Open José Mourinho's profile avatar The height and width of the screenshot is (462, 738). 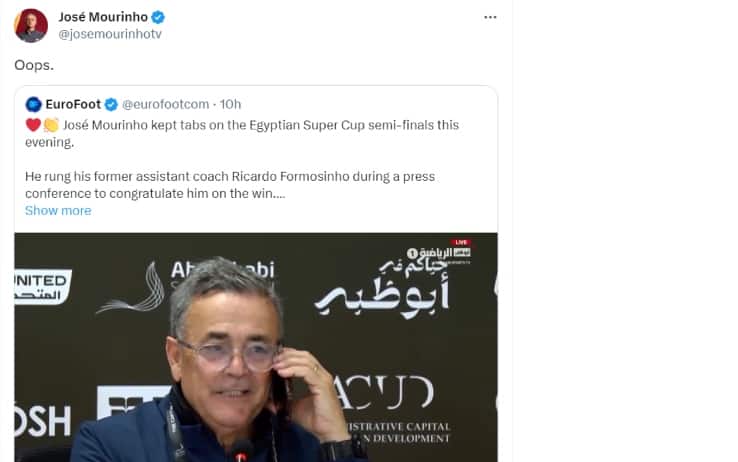coord(31,25)
